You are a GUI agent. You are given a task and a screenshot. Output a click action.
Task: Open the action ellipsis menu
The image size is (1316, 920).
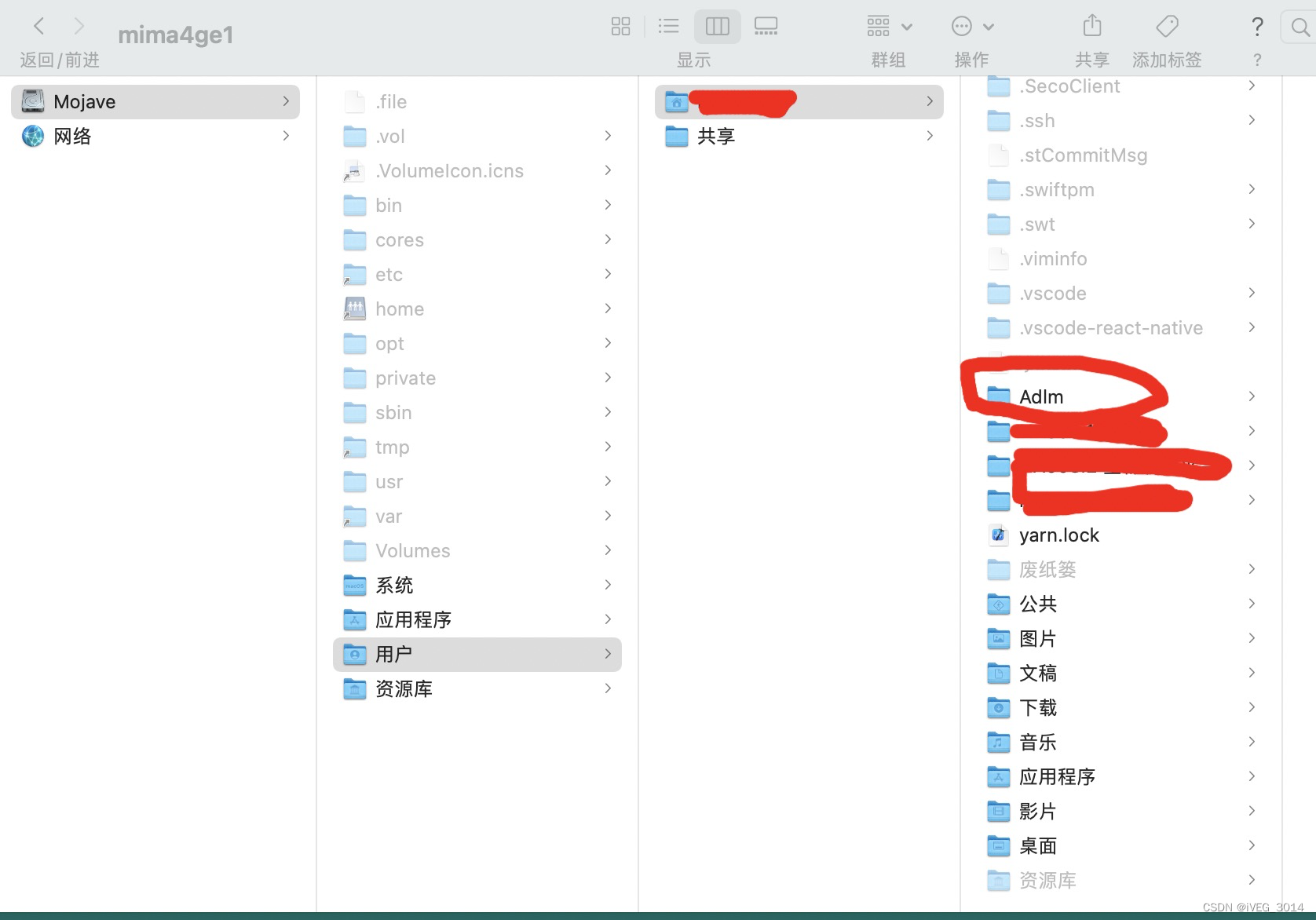972,27
